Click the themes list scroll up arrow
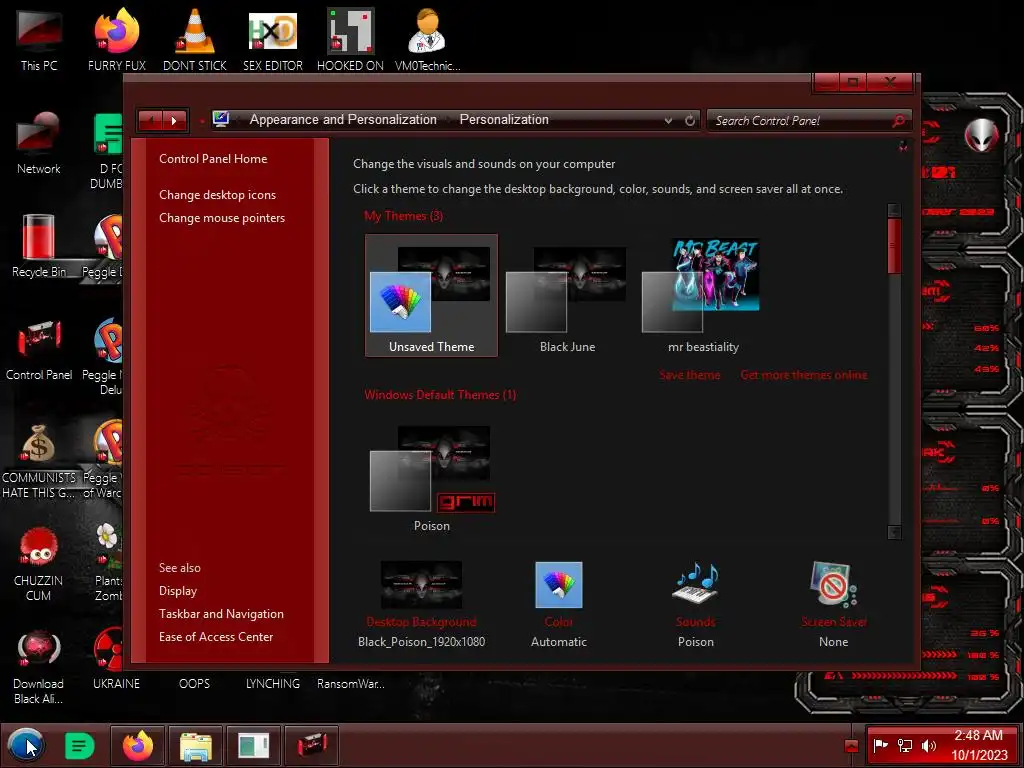This screenshot has width=1024, height=768. pos(894,210)
